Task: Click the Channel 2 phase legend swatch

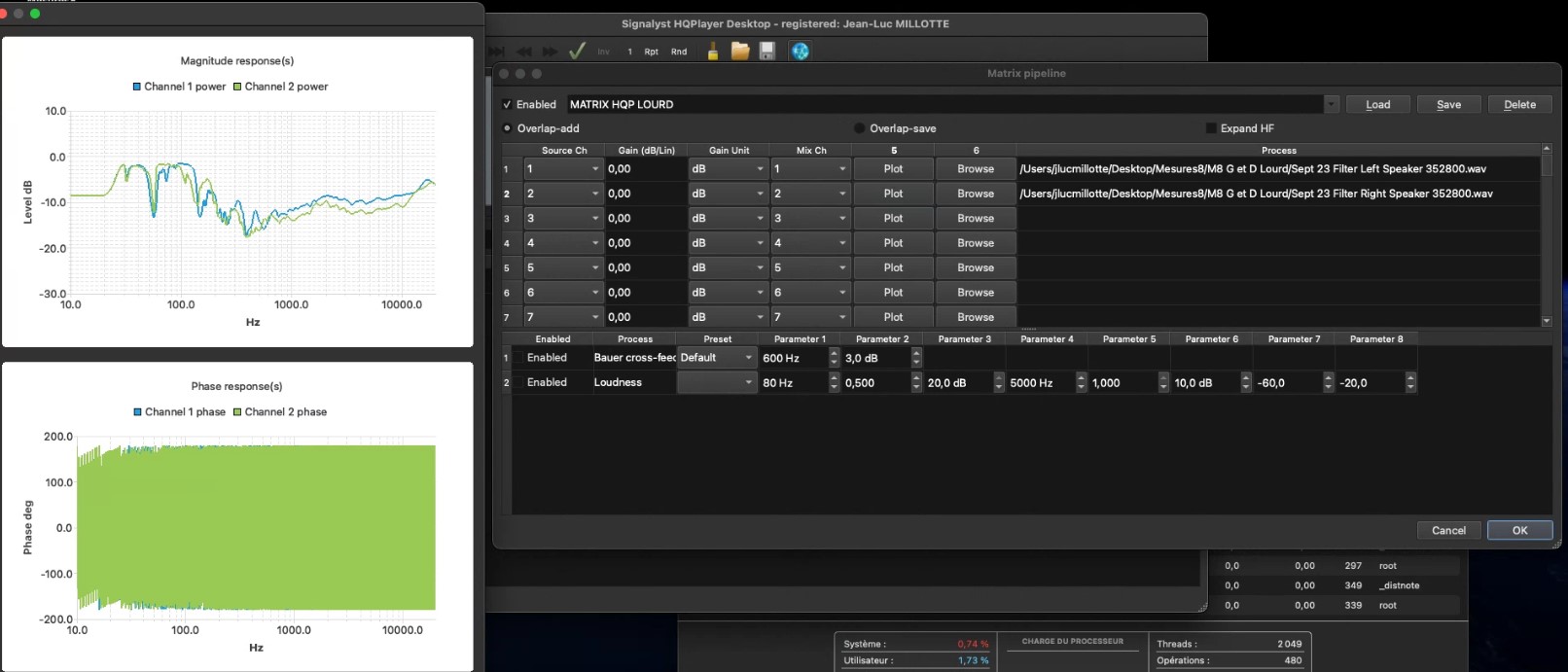Action: (x=237, y=412)
